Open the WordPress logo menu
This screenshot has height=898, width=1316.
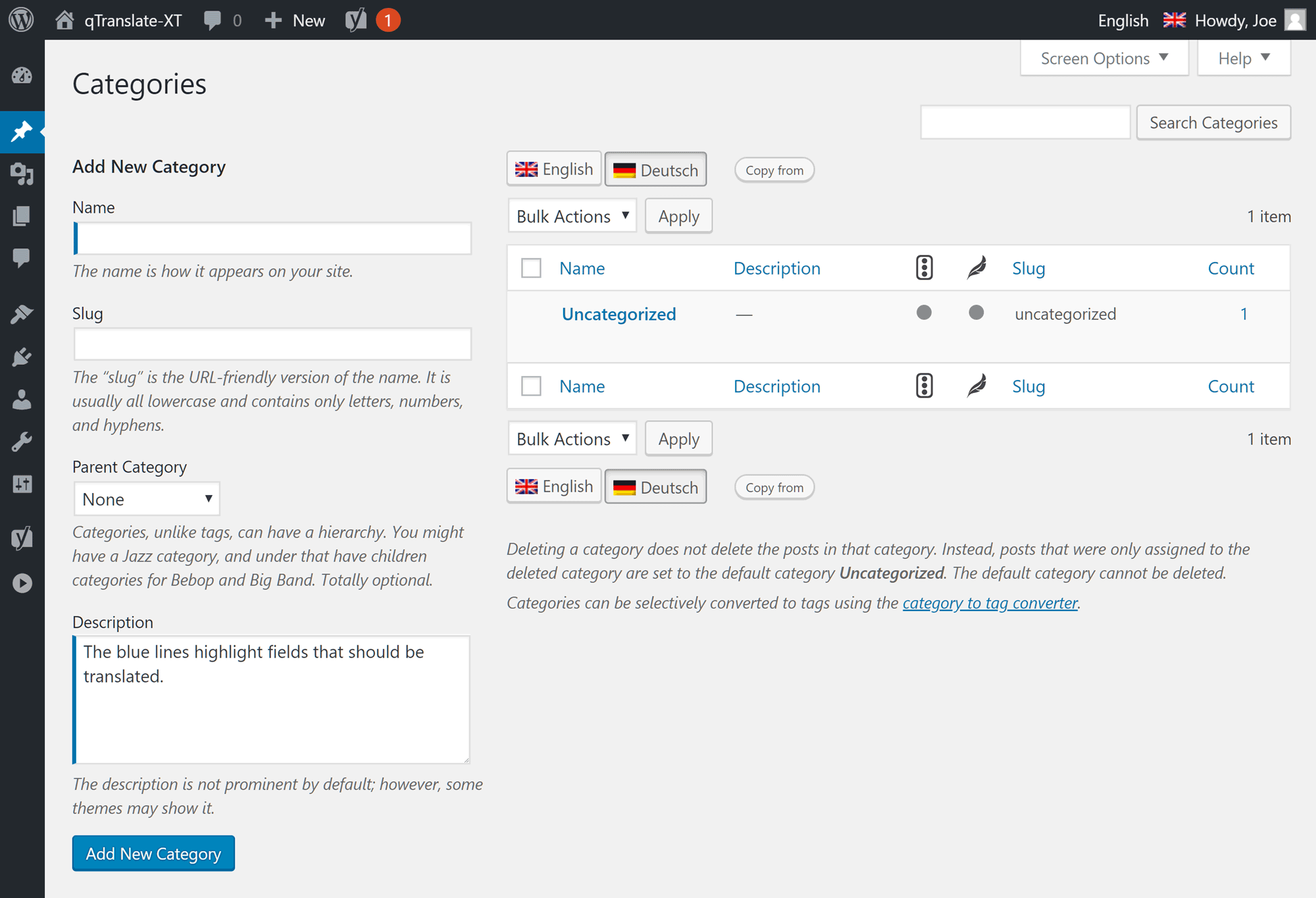(x=21, y=20)
